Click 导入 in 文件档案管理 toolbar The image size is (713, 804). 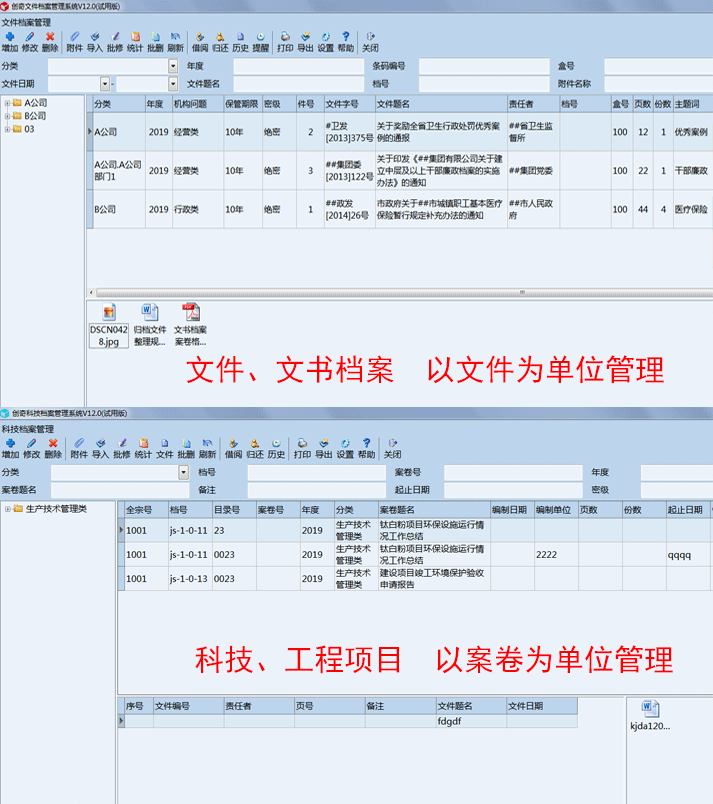95,42
